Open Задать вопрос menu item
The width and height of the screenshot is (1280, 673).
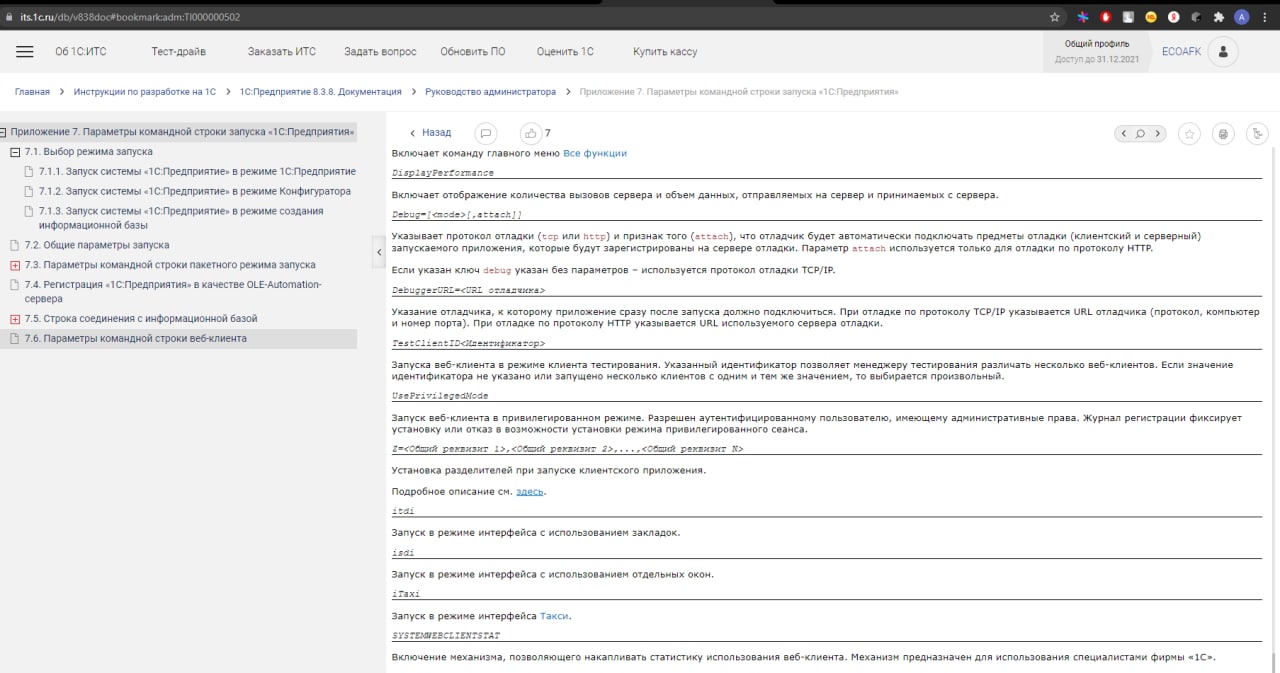(x=380, y=52)
